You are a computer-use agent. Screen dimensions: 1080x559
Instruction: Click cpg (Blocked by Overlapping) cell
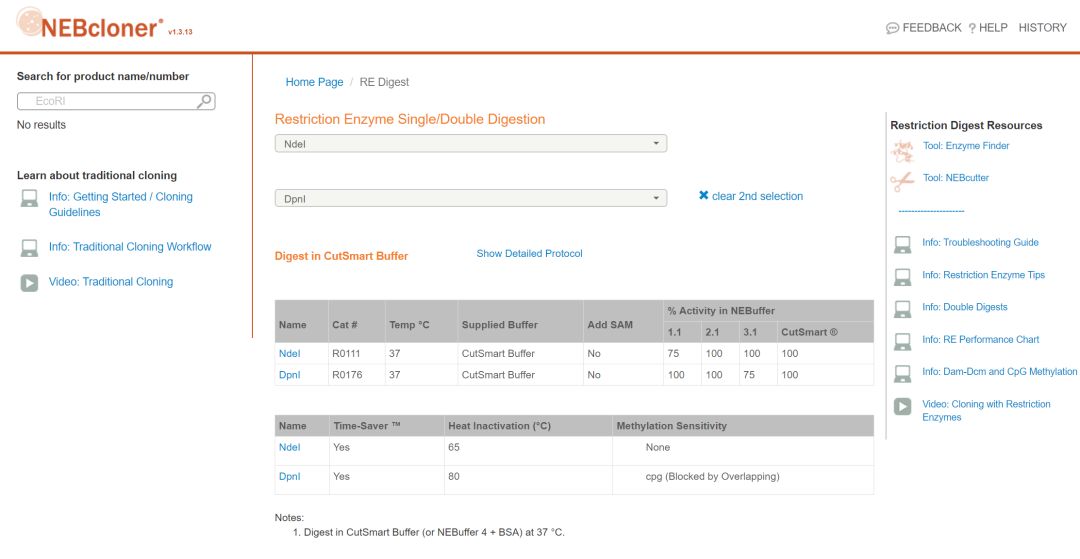click(712, 476)
